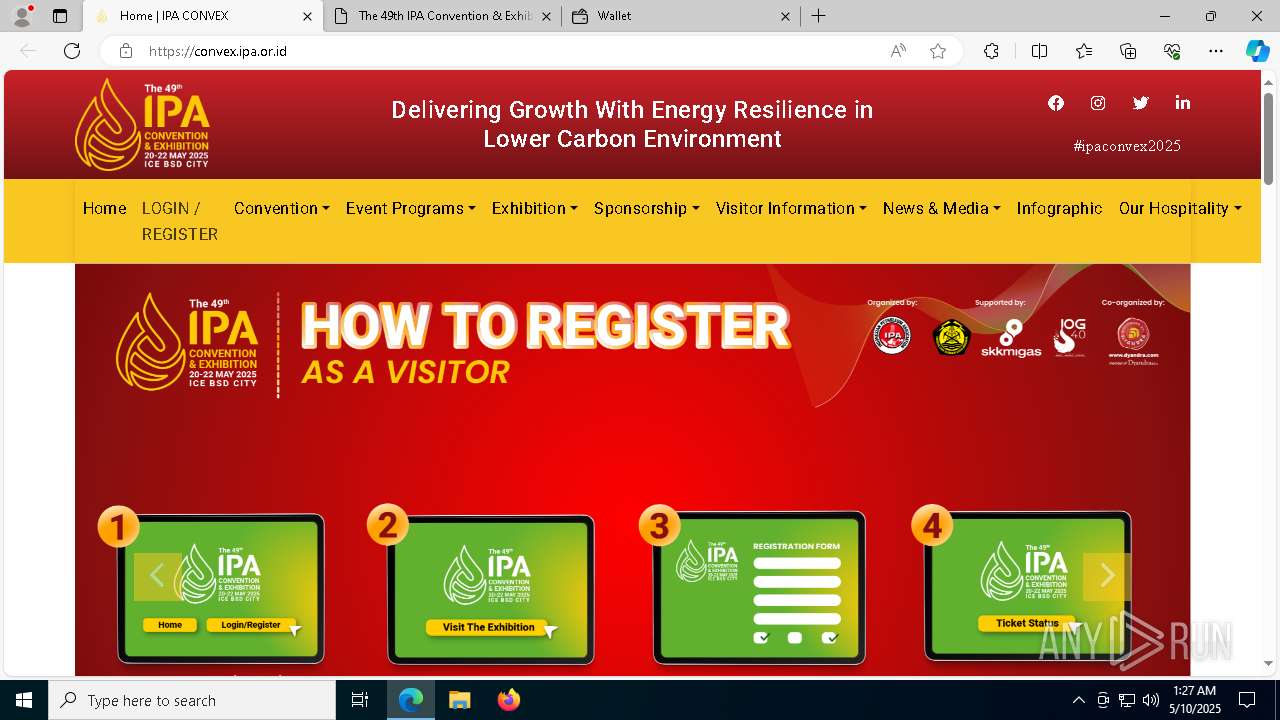Close the Wallet tab
Screen dimensions: 1280x720
[785, 16]
